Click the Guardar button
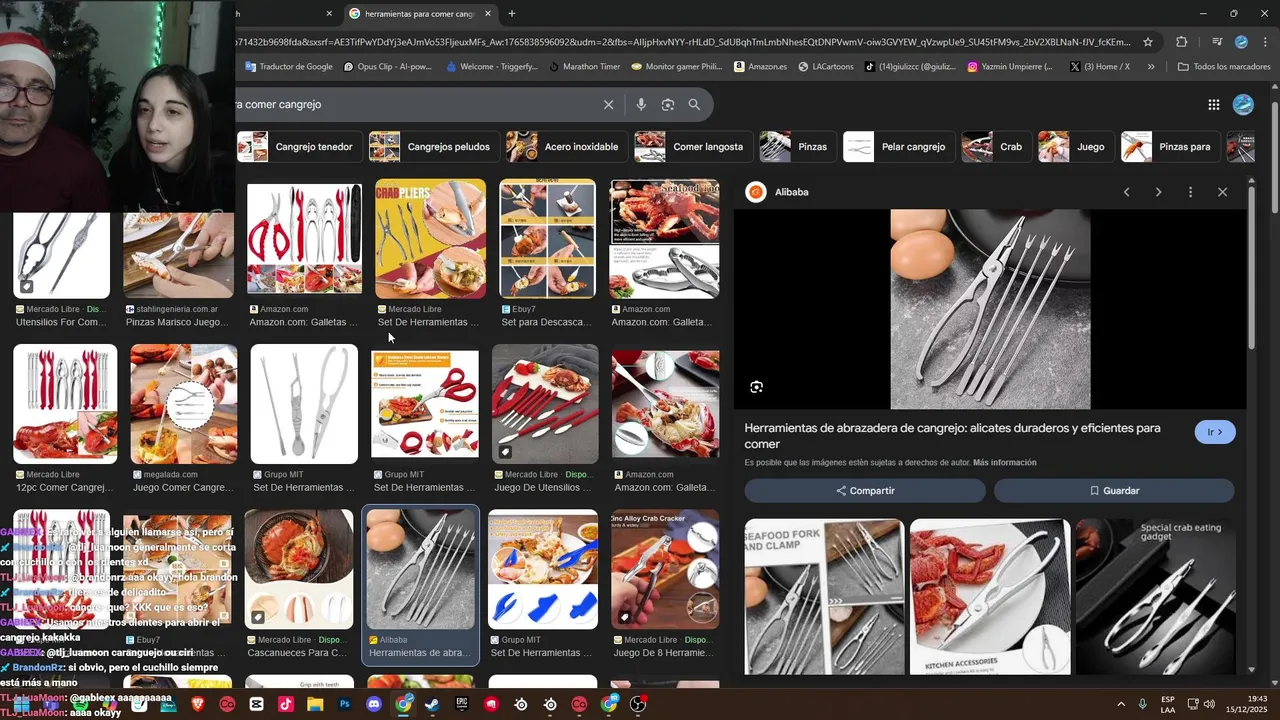 1114,491
